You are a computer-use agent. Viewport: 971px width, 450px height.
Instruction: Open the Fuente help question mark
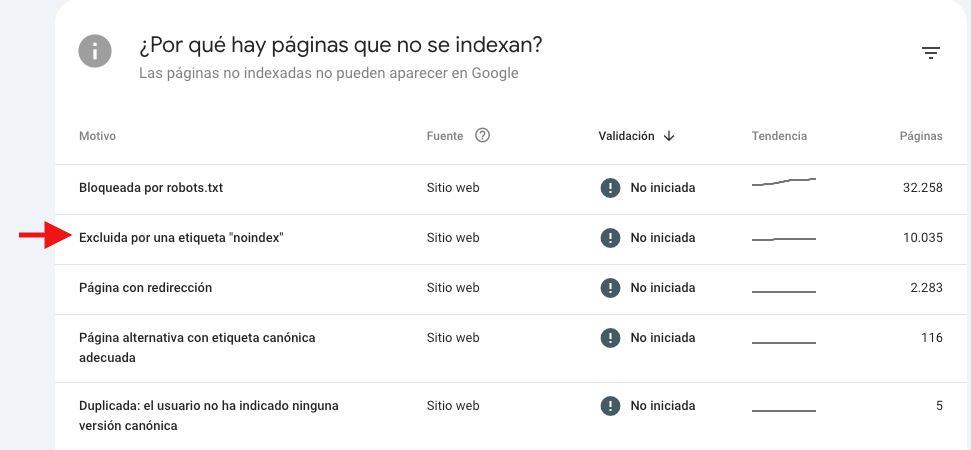tap(482, 135)
